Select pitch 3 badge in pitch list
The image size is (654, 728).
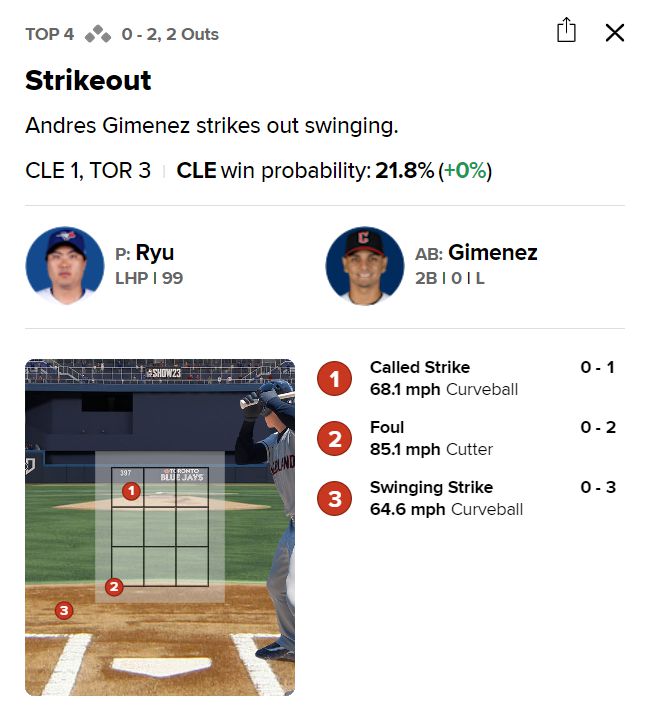tap(335, 498)
